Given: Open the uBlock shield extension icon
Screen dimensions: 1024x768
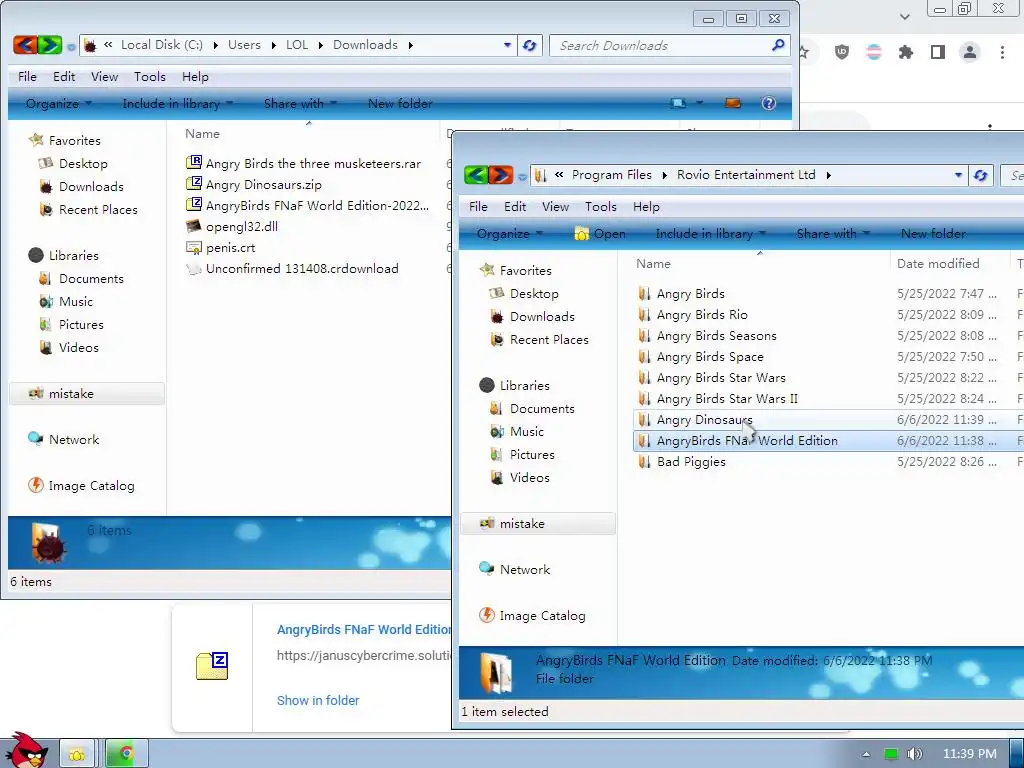Looking at the screenshot, I should pyautogui.click(x=842, y=52).
